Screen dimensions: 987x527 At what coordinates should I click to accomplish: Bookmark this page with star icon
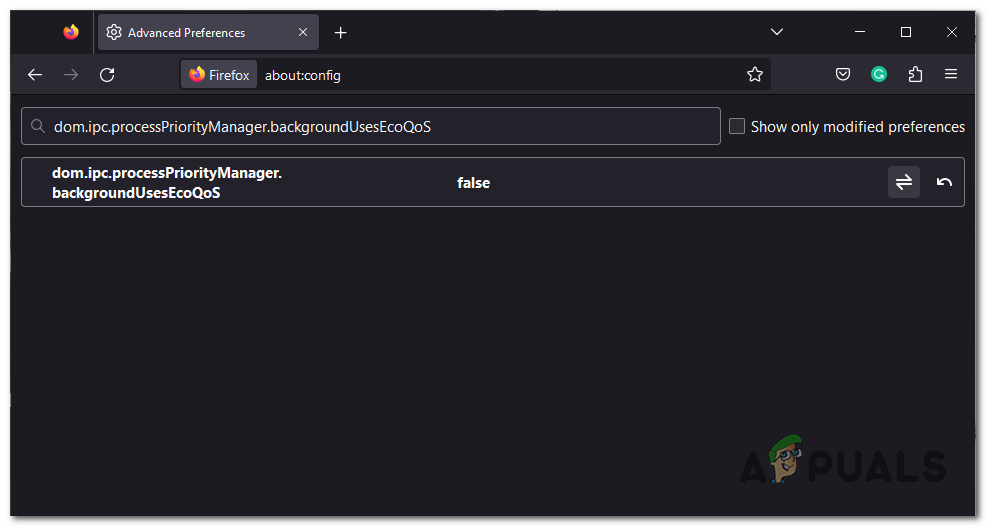point(754,75)
